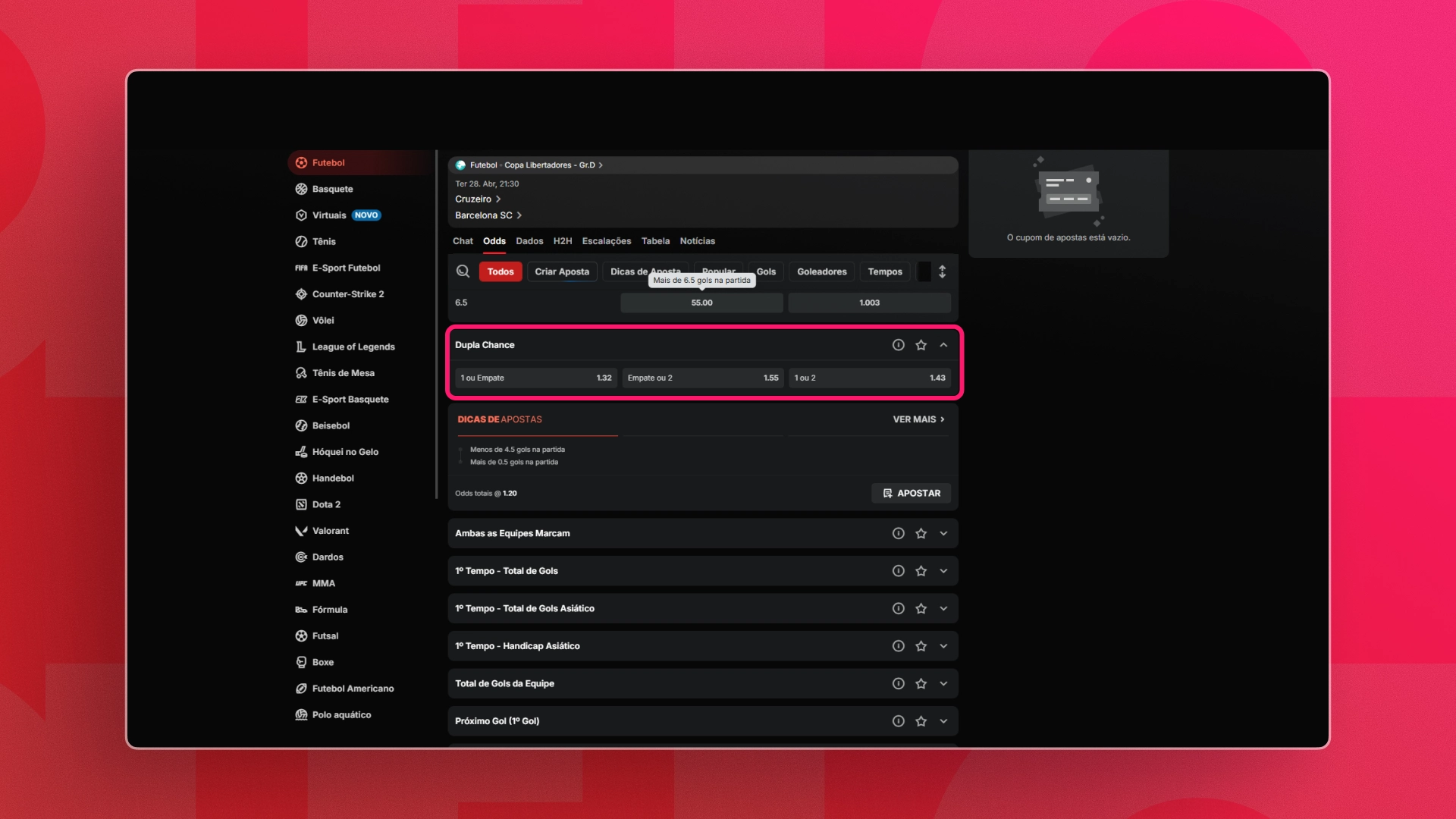1456x819 pixels.
Task: Select the Dardos icon in sports list
Action: point(301,557)
